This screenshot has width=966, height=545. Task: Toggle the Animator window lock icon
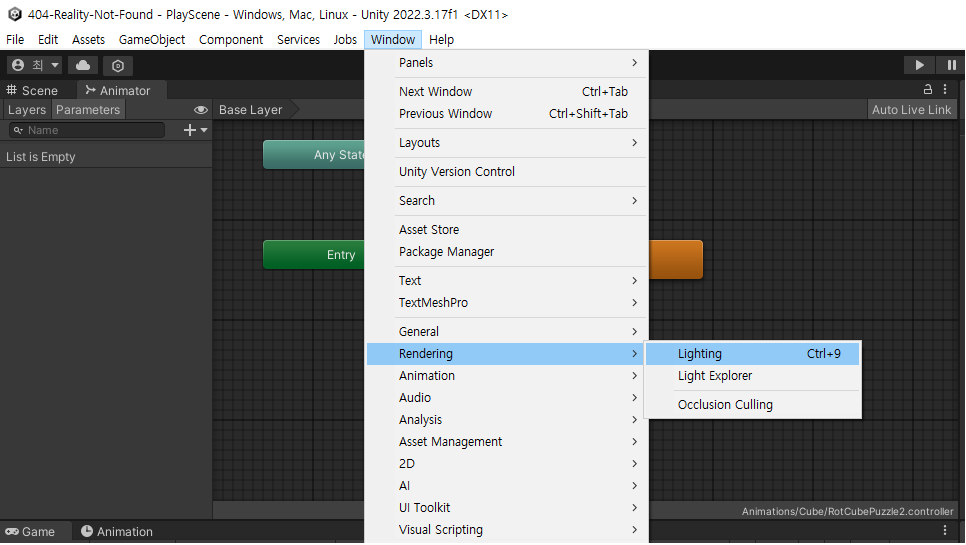(x=927, y=89)
